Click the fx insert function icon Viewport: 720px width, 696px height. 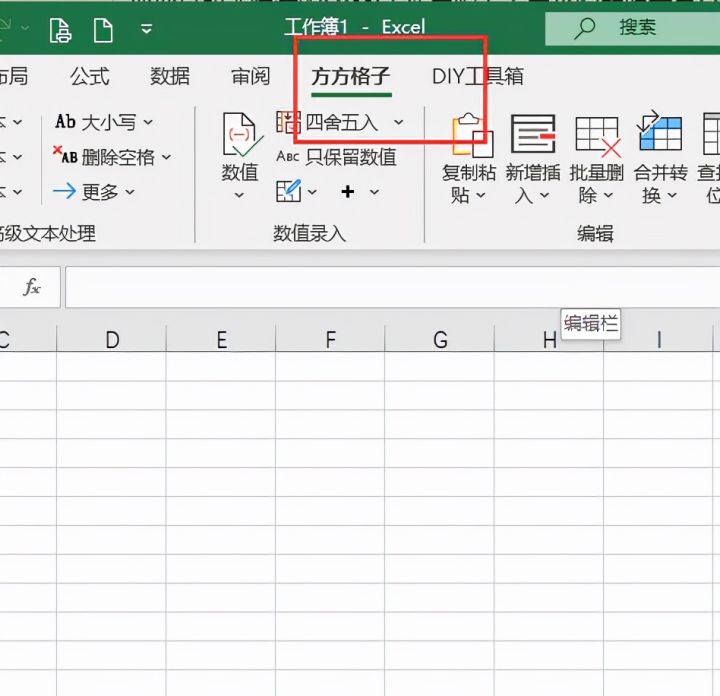tap(32, 287)
